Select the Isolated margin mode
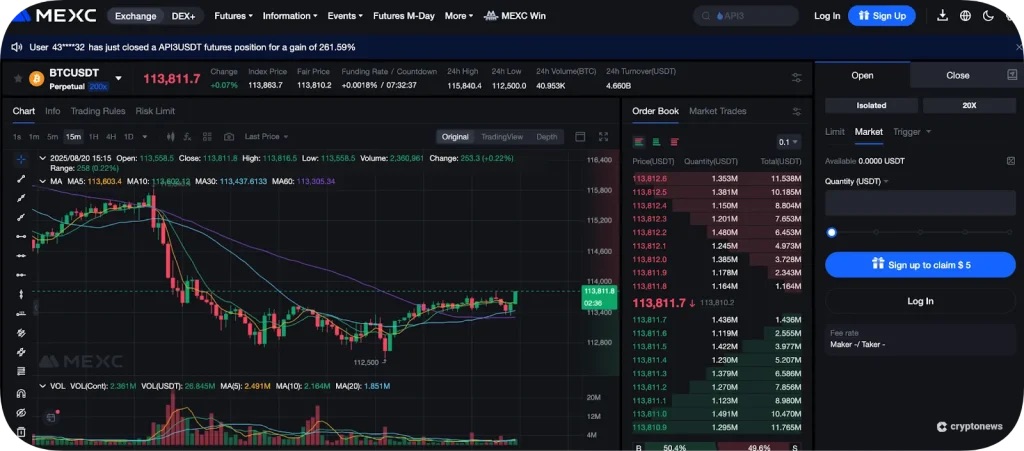This screenshot has width=1024, height=451. [x=871, y=105]
